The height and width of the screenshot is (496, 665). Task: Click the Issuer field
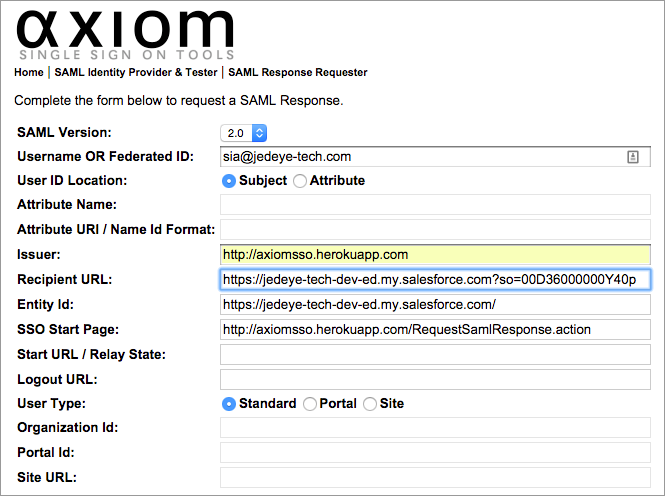click(x=435, y=255)
